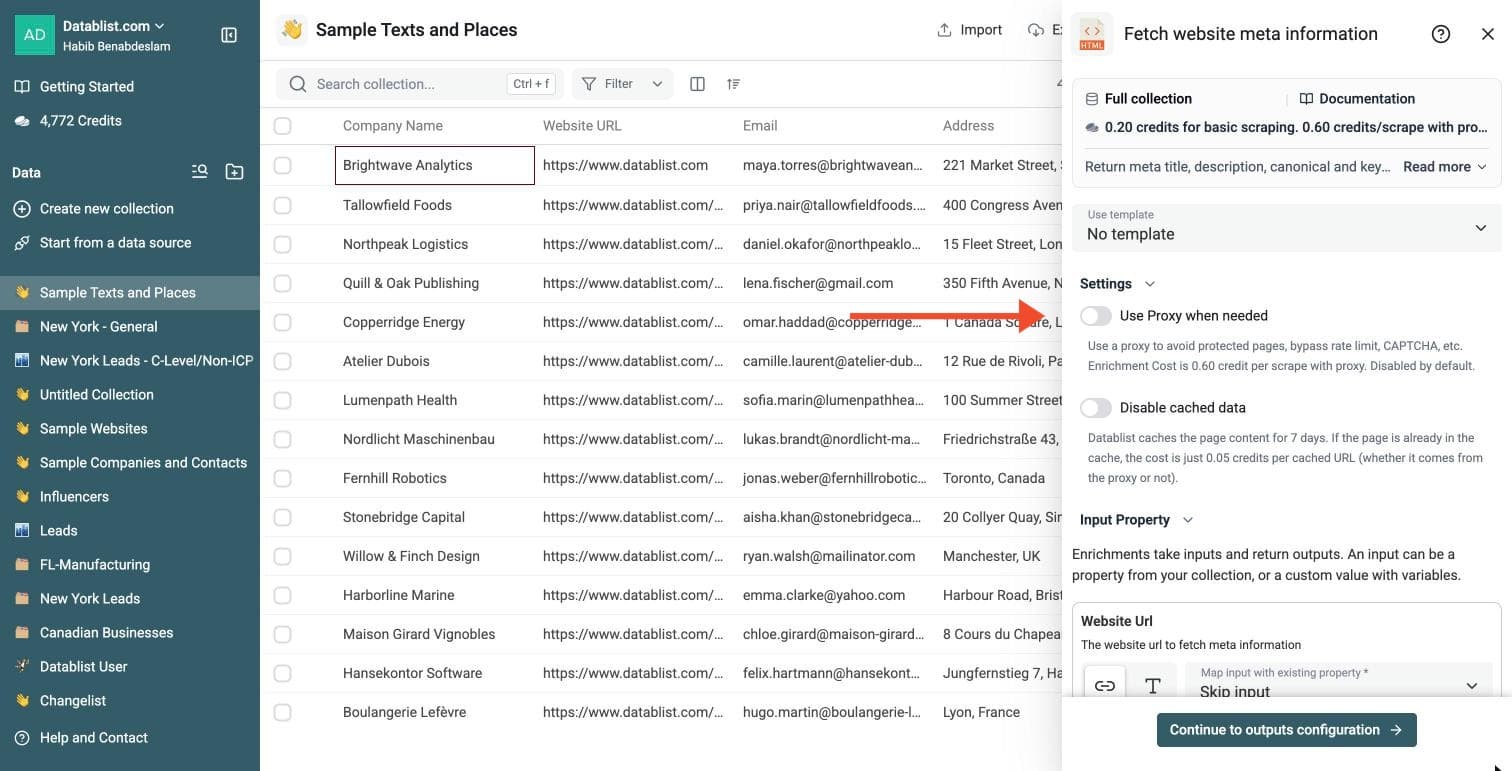The image size is (1512, 771).
Task: Click the AD workspace avatar
Action: tap(34, 35)
